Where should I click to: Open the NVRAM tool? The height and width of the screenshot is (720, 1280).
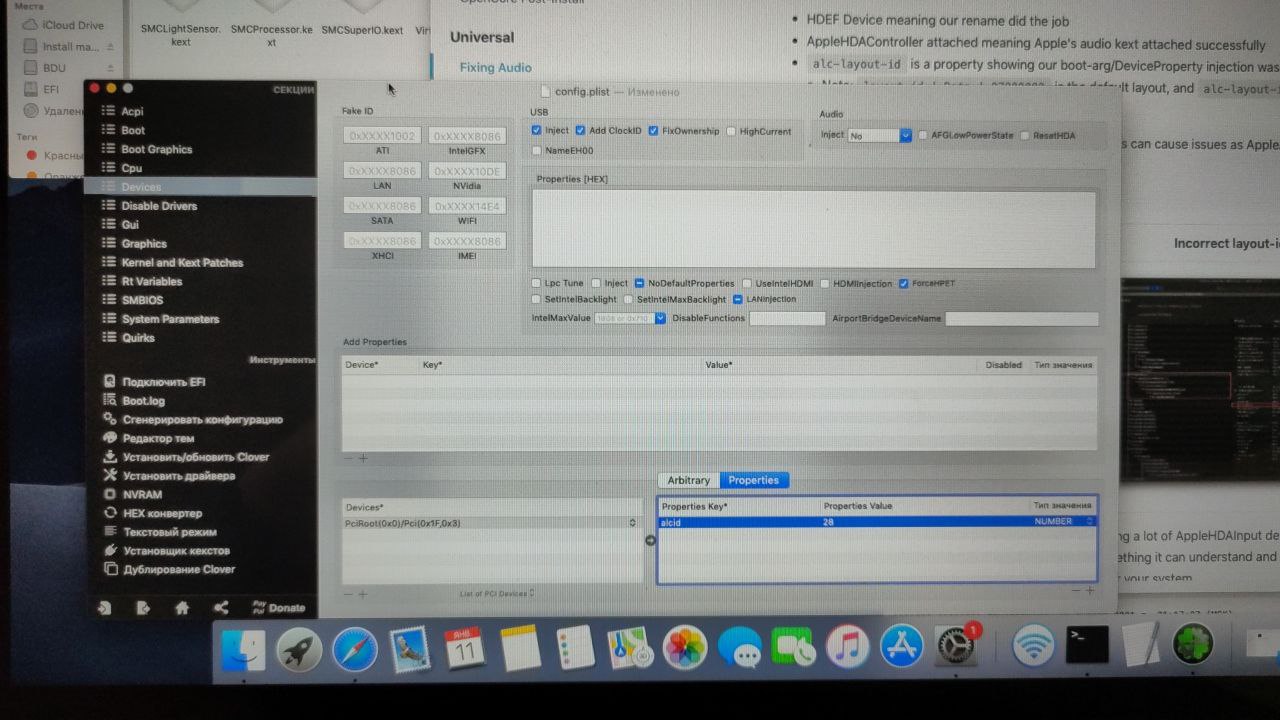(x=141, y=495)
